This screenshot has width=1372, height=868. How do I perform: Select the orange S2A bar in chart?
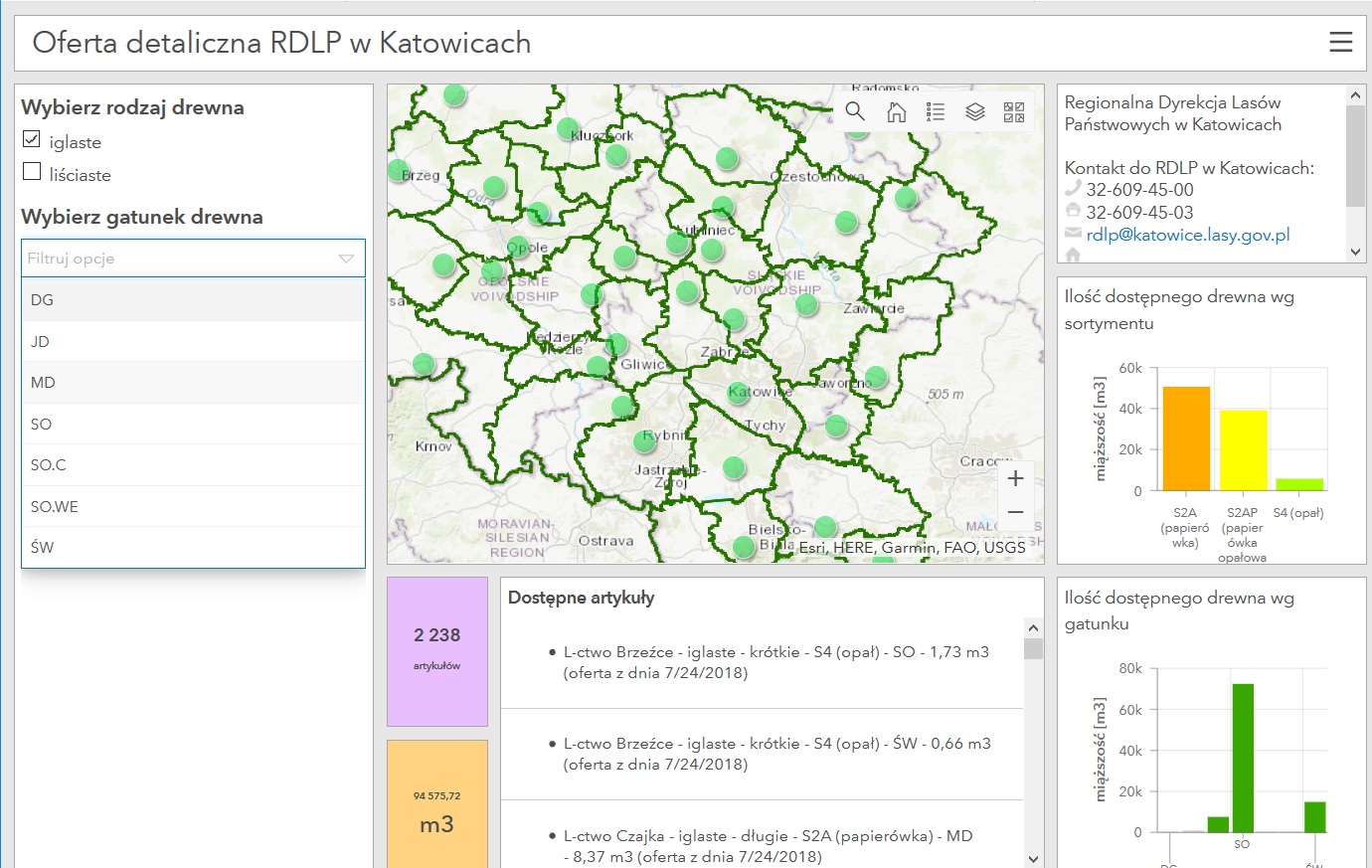1185,438
